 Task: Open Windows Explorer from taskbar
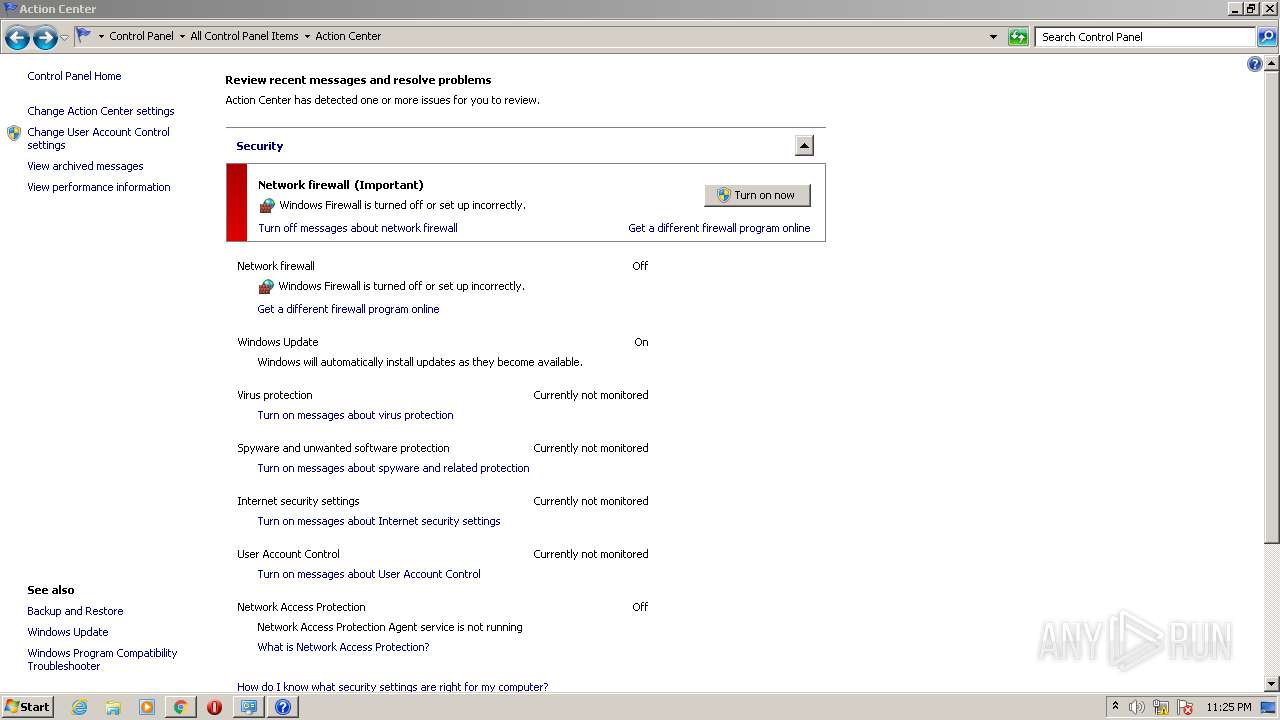tap(113, 707)
